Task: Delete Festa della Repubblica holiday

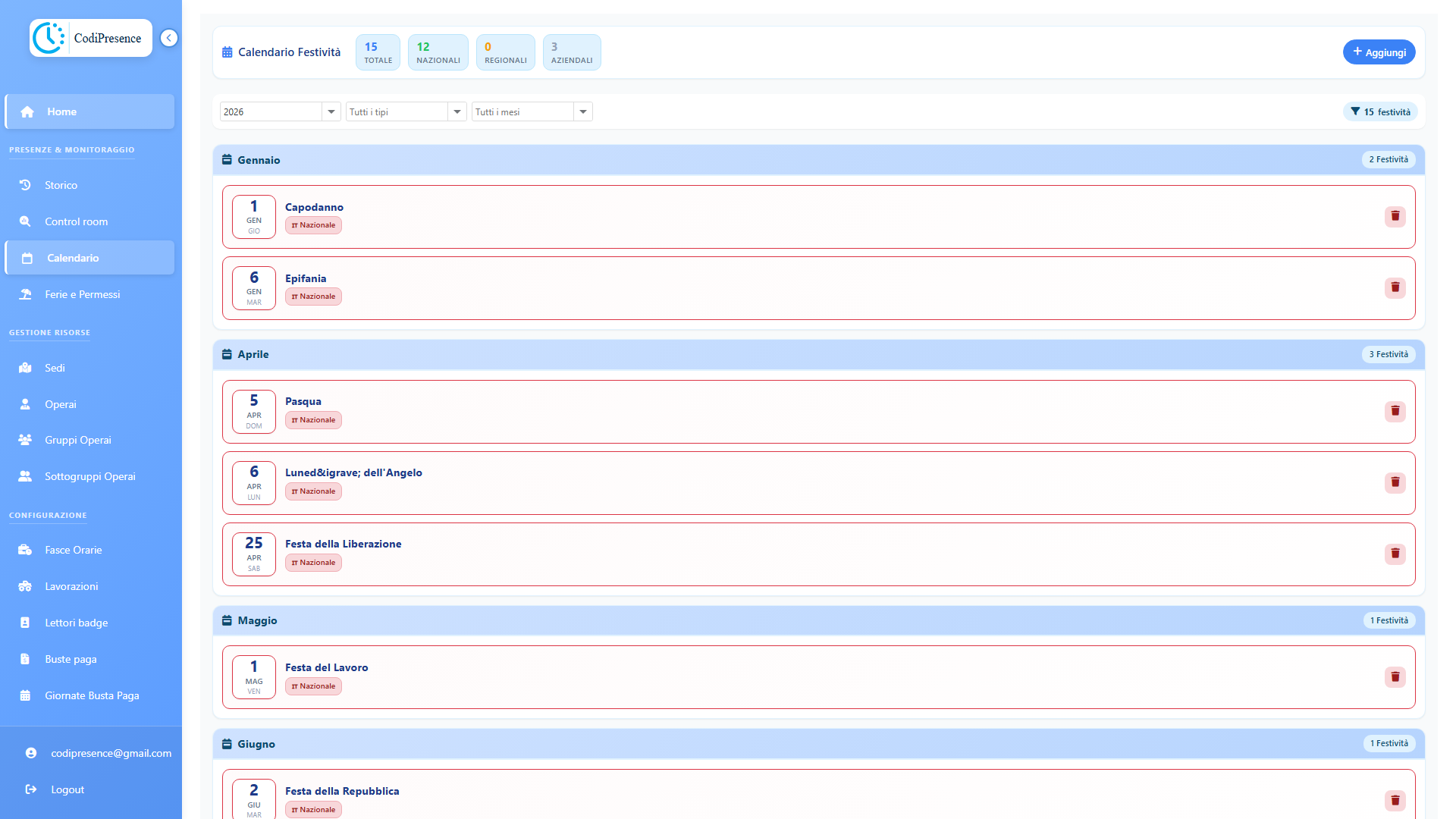Action: tap(1395, 801)
